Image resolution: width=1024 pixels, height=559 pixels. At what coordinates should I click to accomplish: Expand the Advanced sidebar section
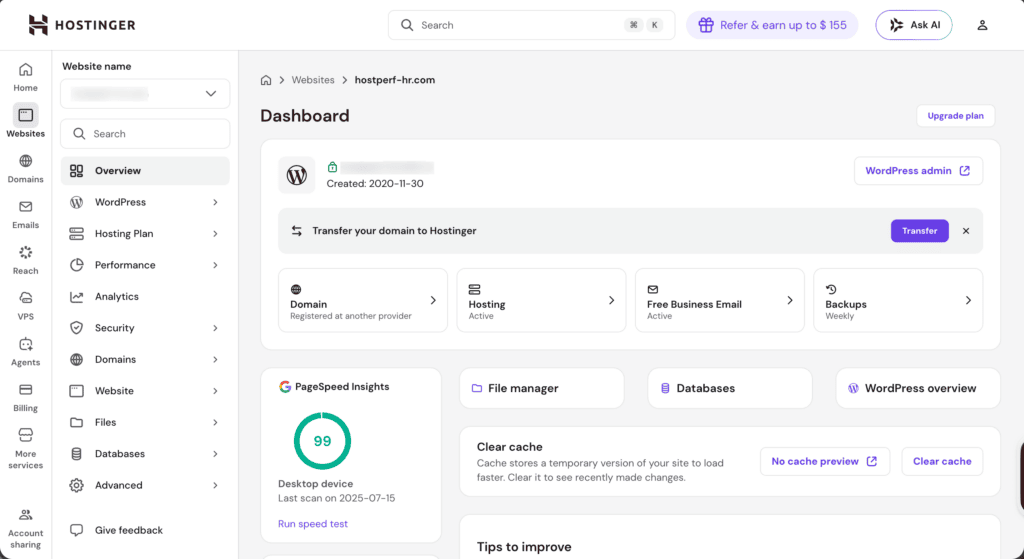(x=145, y=485)
